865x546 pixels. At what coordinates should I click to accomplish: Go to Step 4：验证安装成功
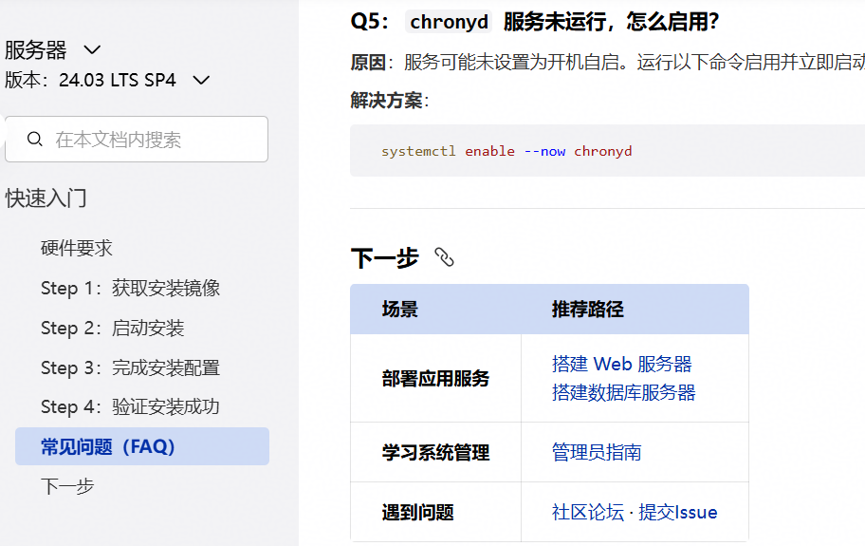(x=130, y=407)
